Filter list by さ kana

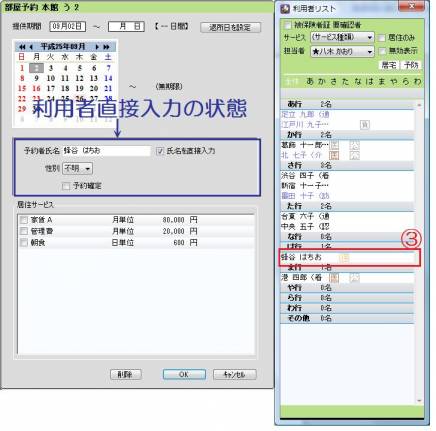point(333,81)
